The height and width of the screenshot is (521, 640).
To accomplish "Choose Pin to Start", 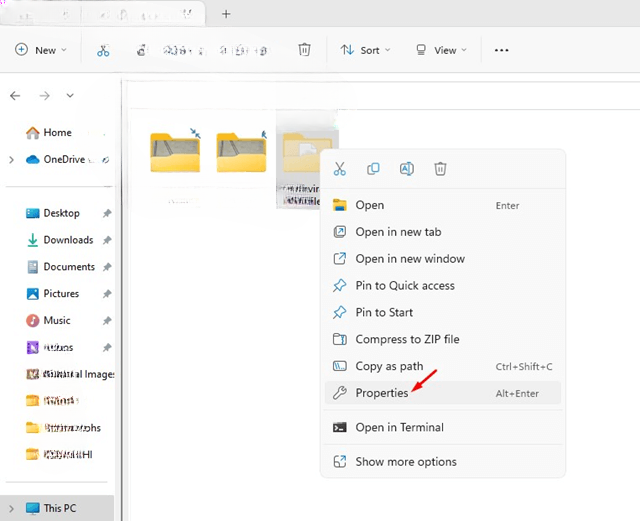I will pyautogui.click(x=443, y=312).
